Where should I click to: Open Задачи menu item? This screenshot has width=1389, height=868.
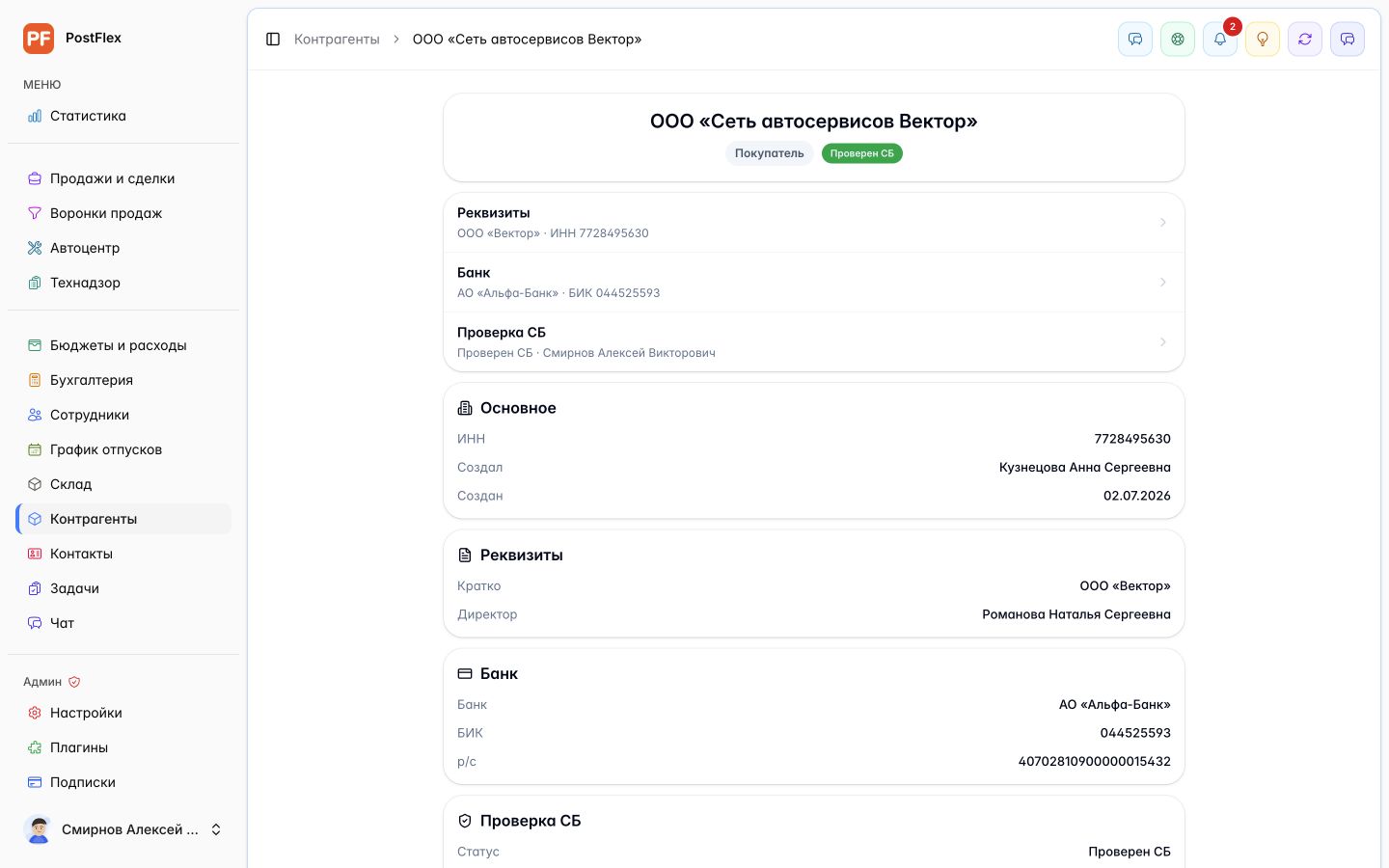click(123, 588)
